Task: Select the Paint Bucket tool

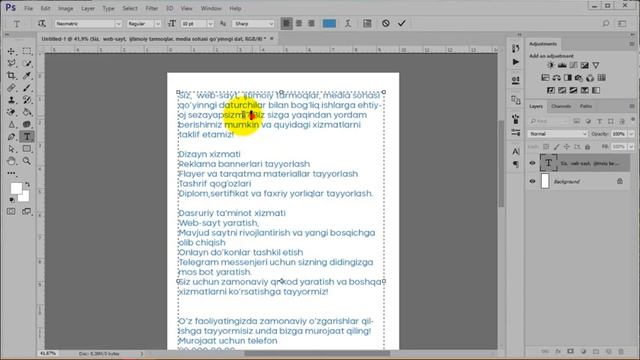Action: pos(27,112)
